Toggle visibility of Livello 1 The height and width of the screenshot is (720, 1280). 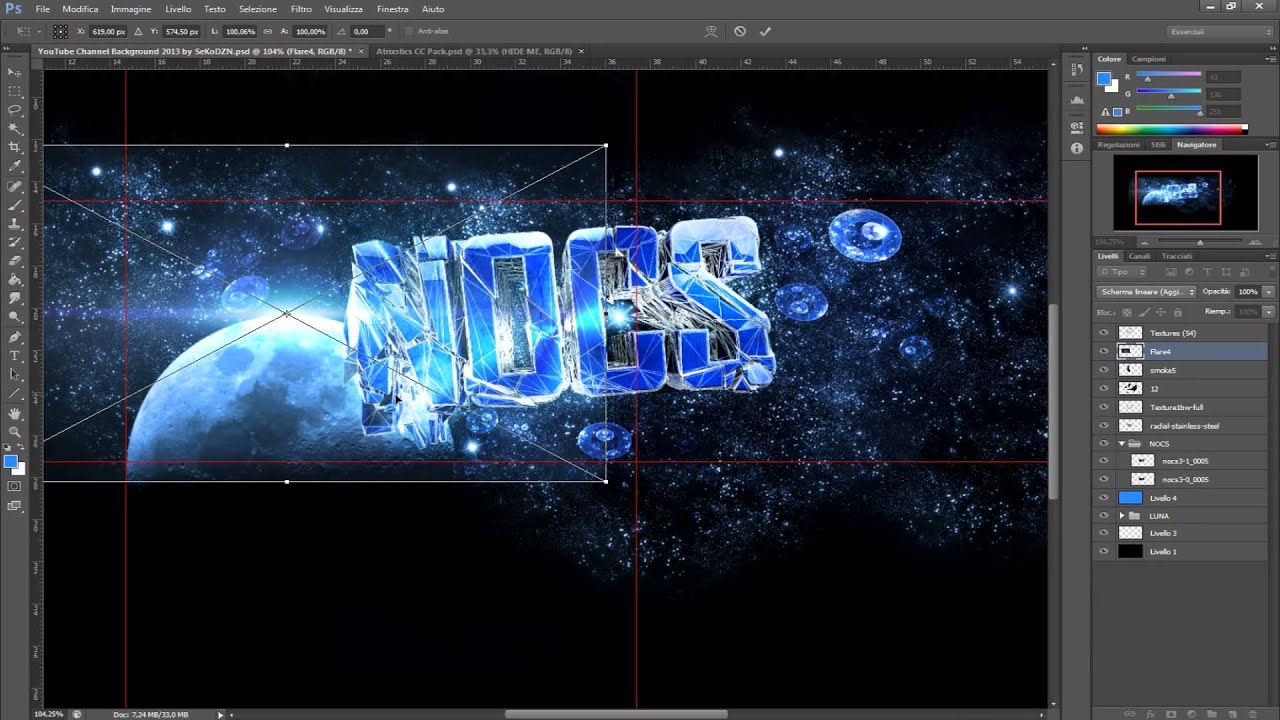tap(1104, 551)
